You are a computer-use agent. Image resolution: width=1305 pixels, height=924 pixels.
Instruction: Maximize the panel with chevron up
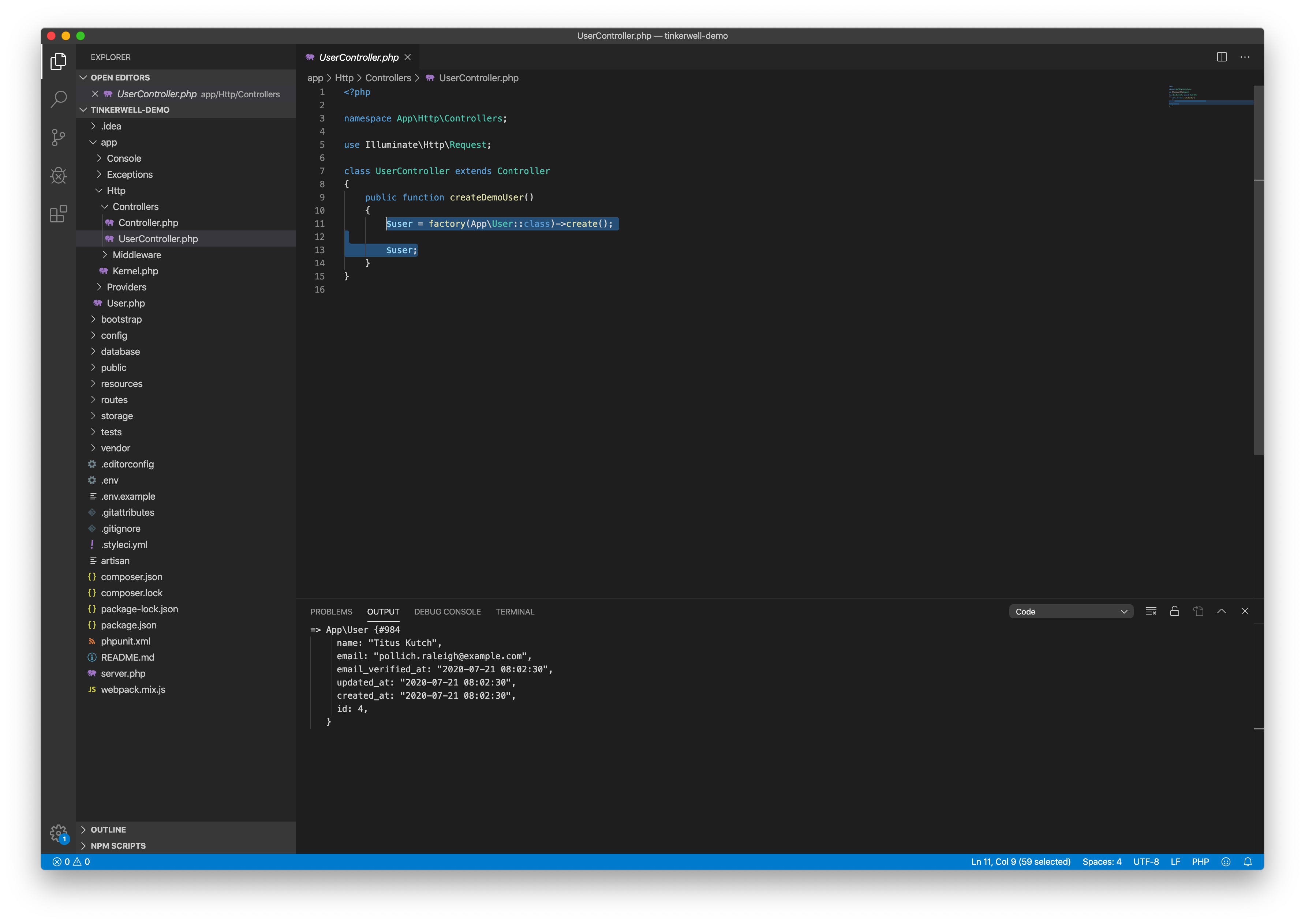pyautogui.click(x=1221, y=611)
